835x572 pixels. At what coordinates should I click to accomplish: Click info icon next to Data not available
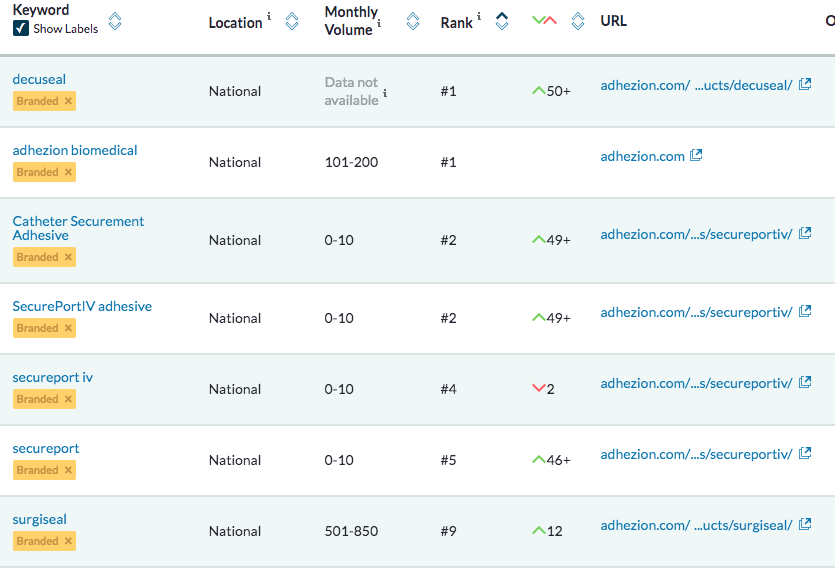click(385, 93)
